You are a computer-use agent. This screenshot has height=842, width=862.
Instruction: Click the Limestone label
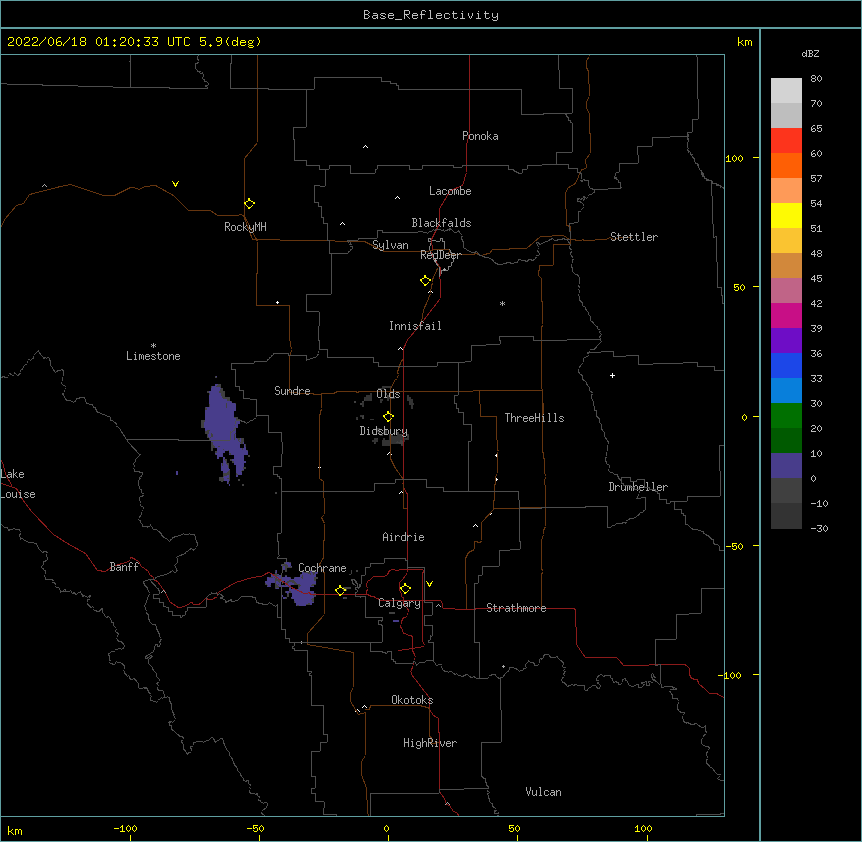[x=153, y=356]
